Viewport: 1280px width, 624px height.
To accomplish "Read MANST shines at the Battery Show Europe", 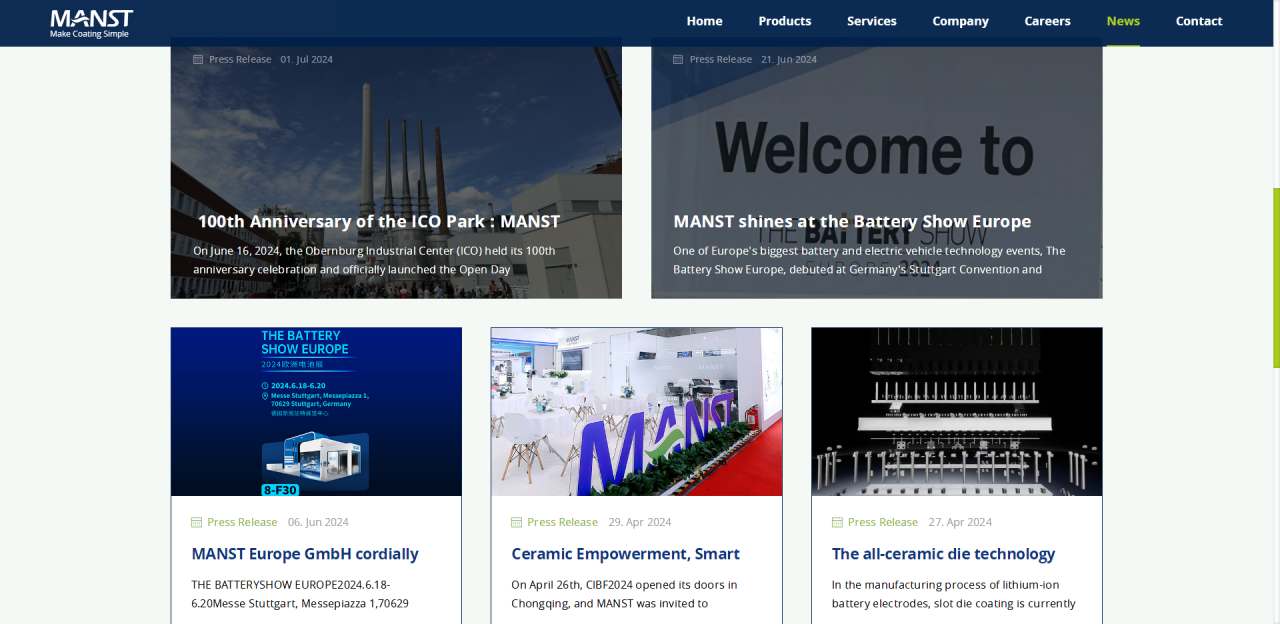I will point(851,221).
